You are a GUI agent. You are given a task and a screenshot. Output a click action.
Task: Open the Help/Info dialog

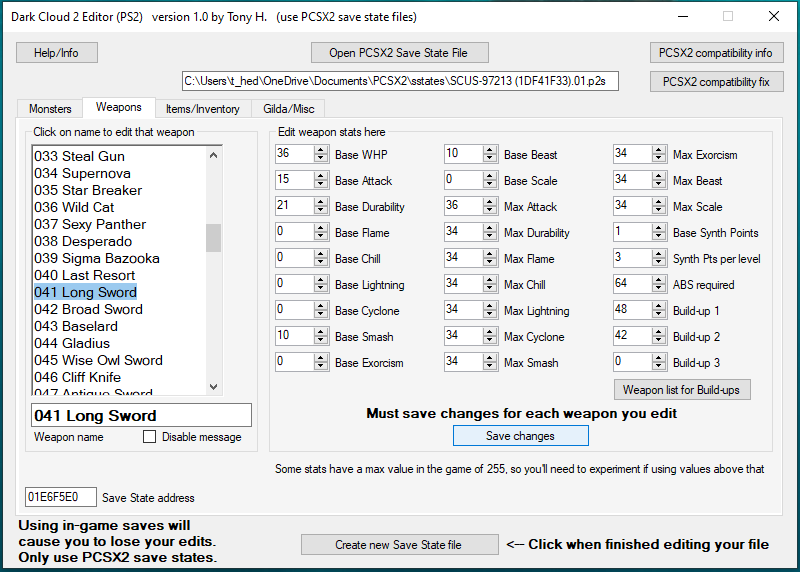coord(56,53)
